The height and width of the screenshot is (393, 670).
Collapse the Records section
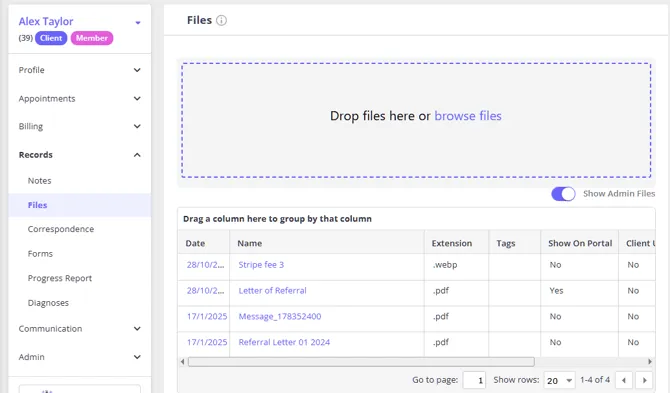coord(79,155)
